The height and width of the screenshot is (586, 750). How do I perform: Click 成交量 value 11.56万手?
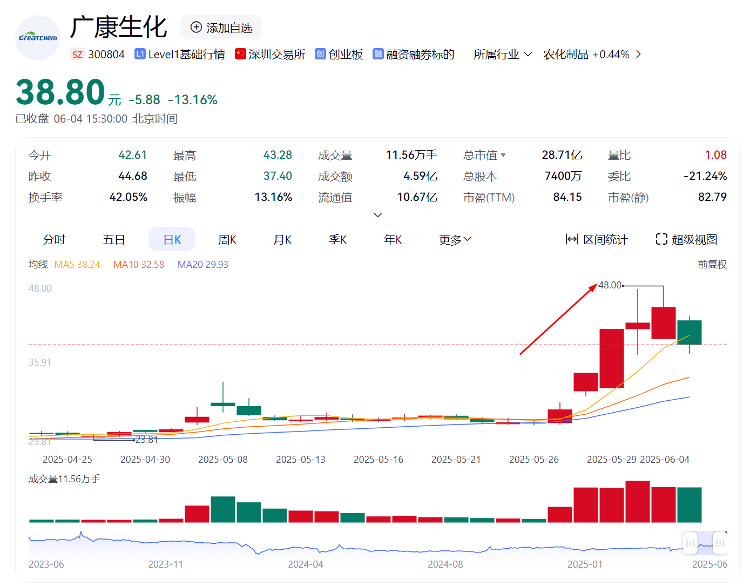tap(411, 155)
